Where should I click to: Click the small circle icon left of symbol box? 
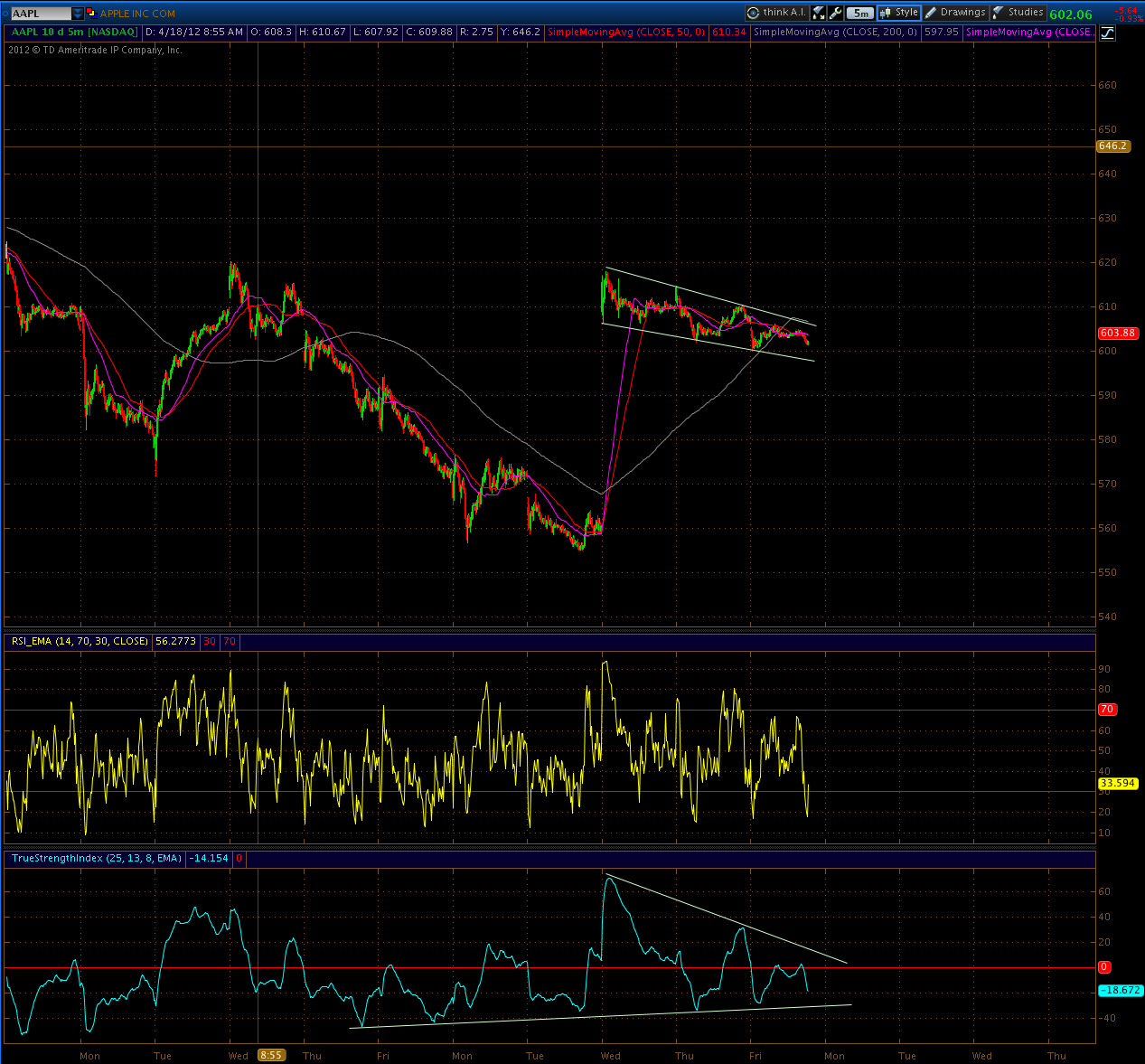(4, 14)
